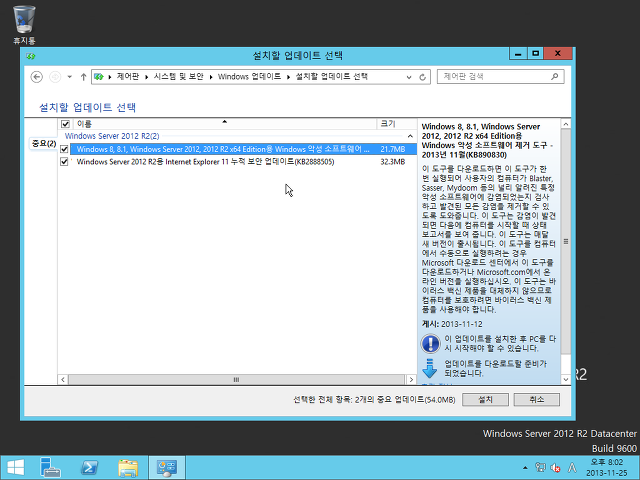Viewport: 640px width, 480px height.
Task: Click the network tray icon
Action: (x=540, y=467)
